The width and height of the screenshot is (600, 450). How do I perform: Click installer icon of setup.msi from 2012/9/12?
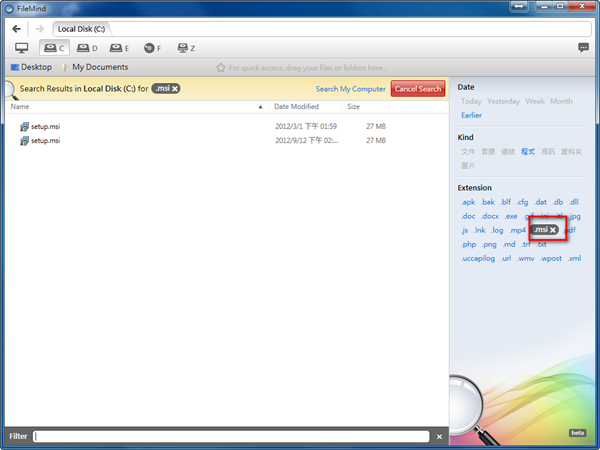click(24, 141)
